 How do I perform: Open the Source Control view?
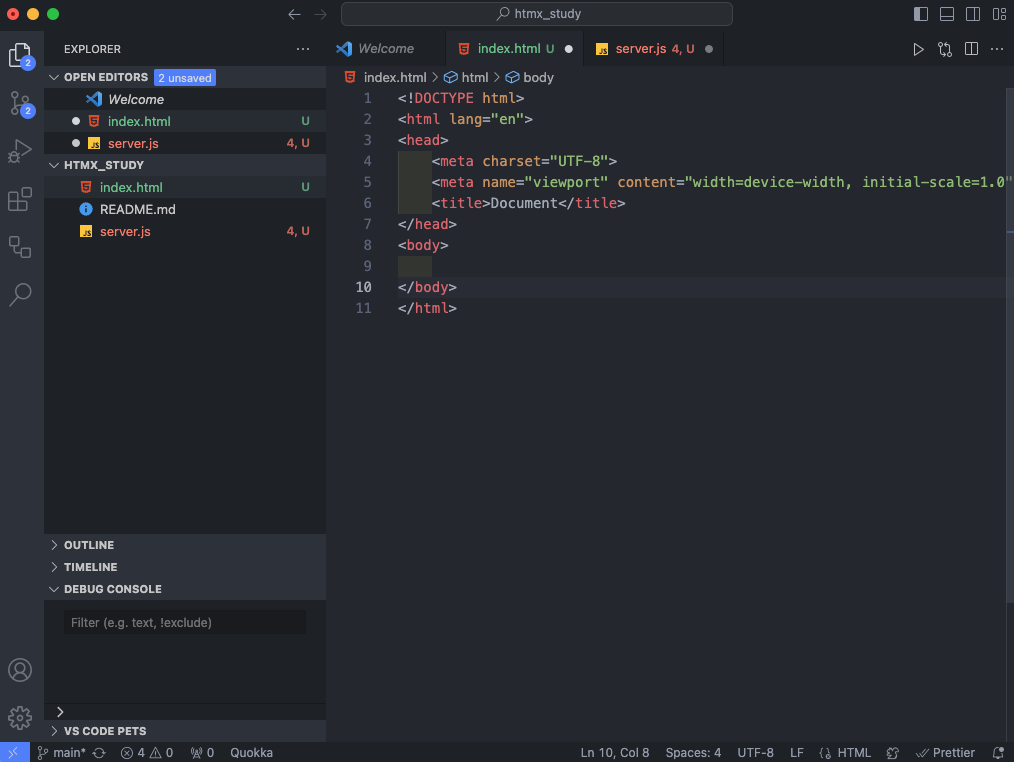(x=21, y=103)
